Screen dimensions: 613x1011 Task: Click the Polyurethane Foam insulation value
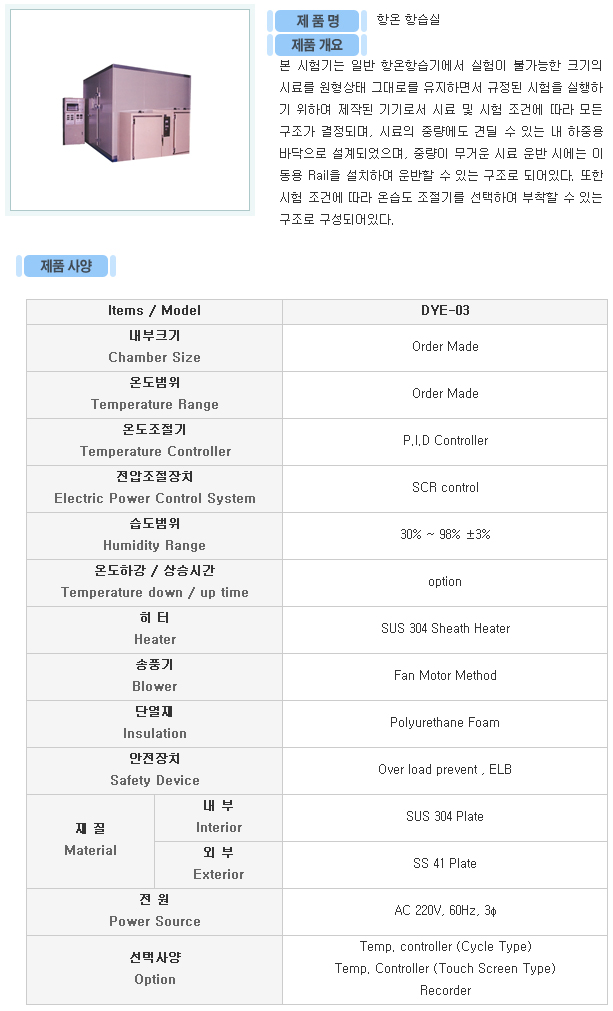[x=445, y=723]
